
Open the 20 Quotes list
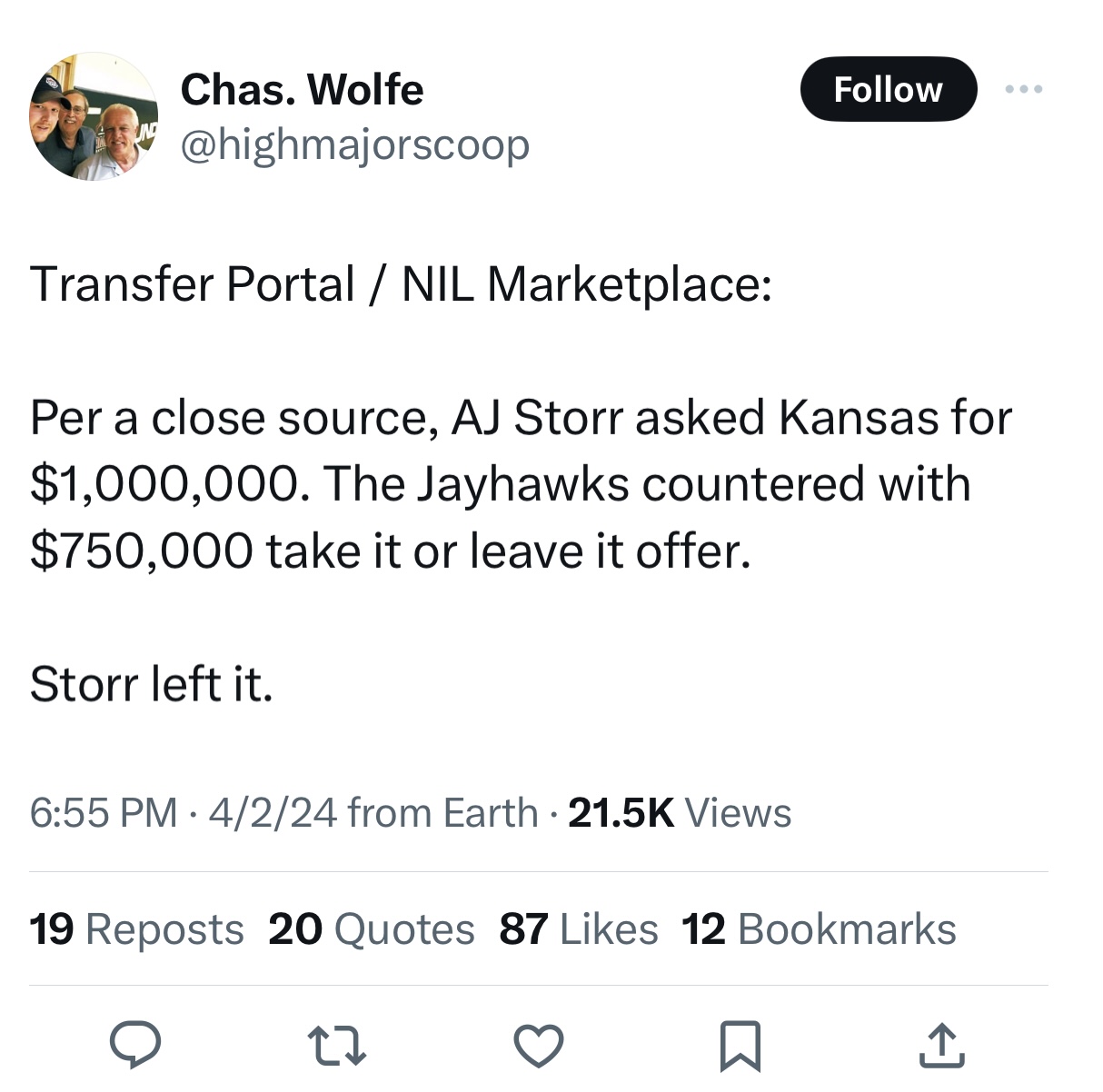371,929
